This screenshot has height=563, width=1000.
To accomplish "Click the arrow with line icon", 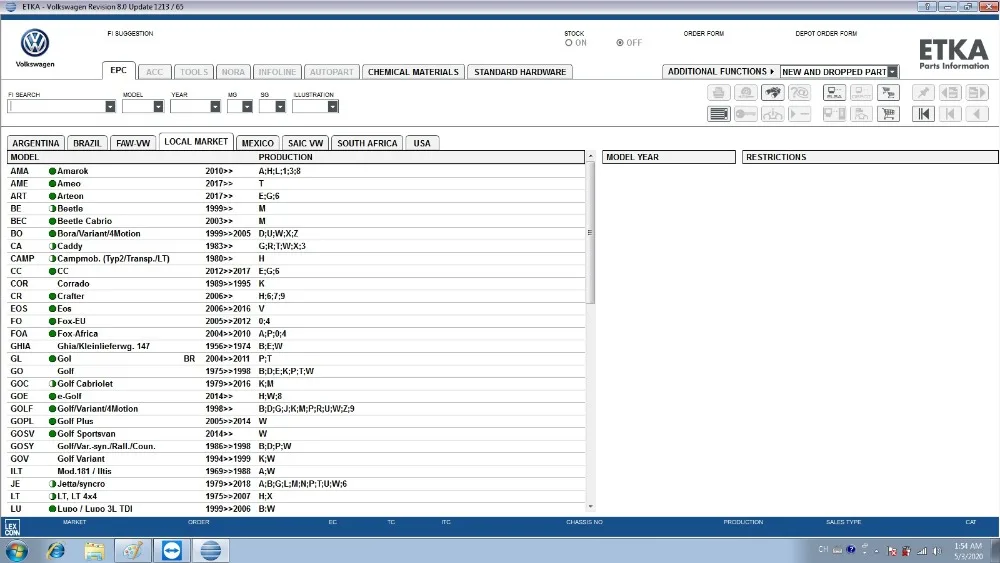I will click(799, 114).
